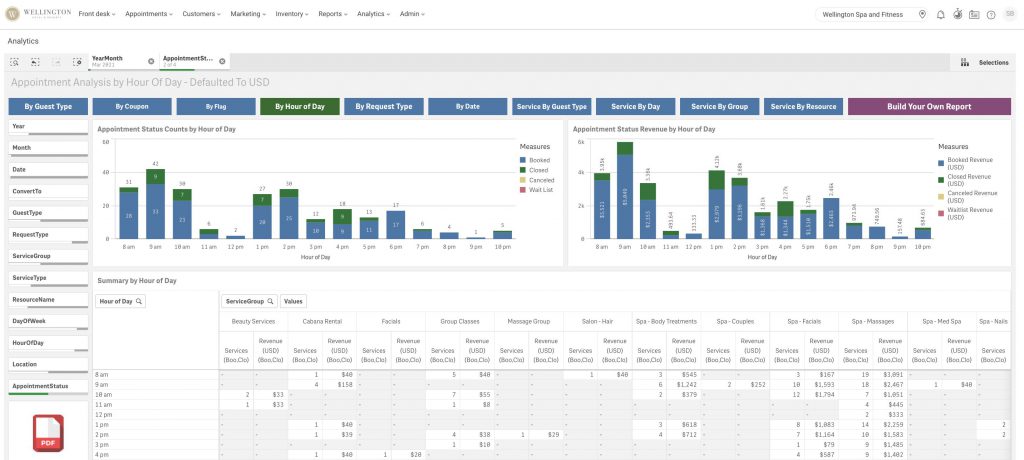Open the Selections tool panel

tap(983, 62)
